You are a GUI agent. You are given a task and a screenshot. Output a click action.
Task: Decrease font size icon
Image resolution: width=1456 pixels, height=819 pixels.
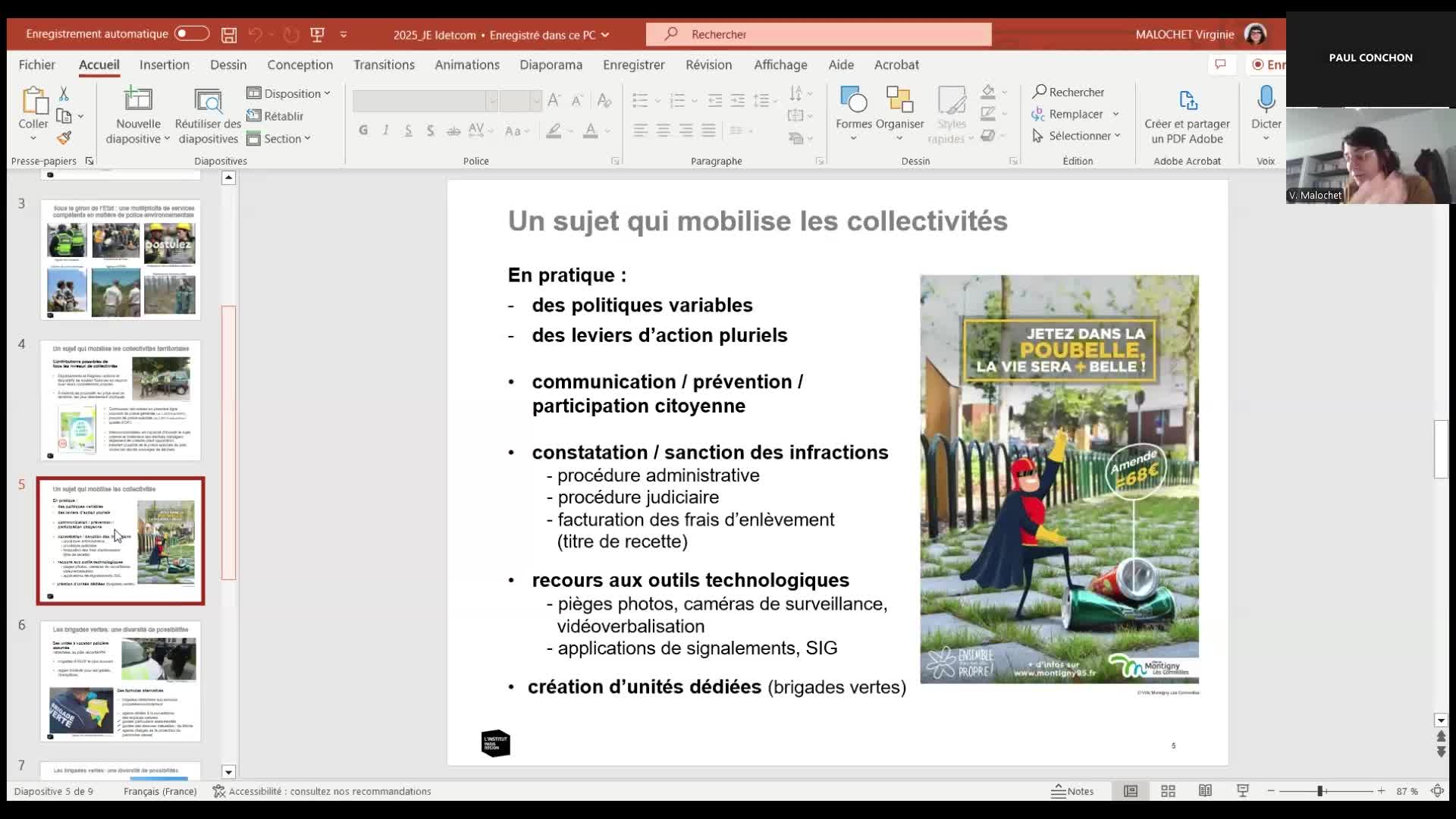tap(577, 100)
